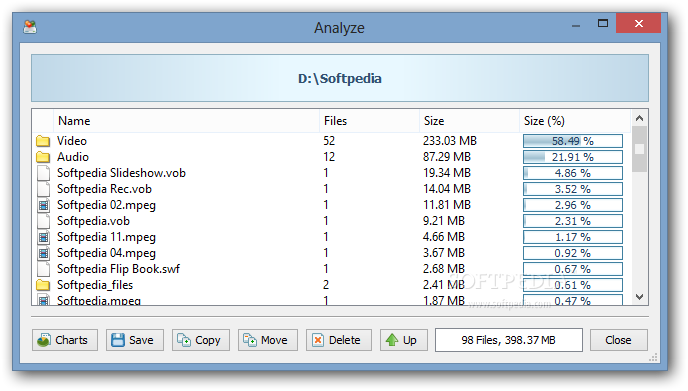Sort list by Size column header
Screen dimensions: 688x391
click(469, 121)
